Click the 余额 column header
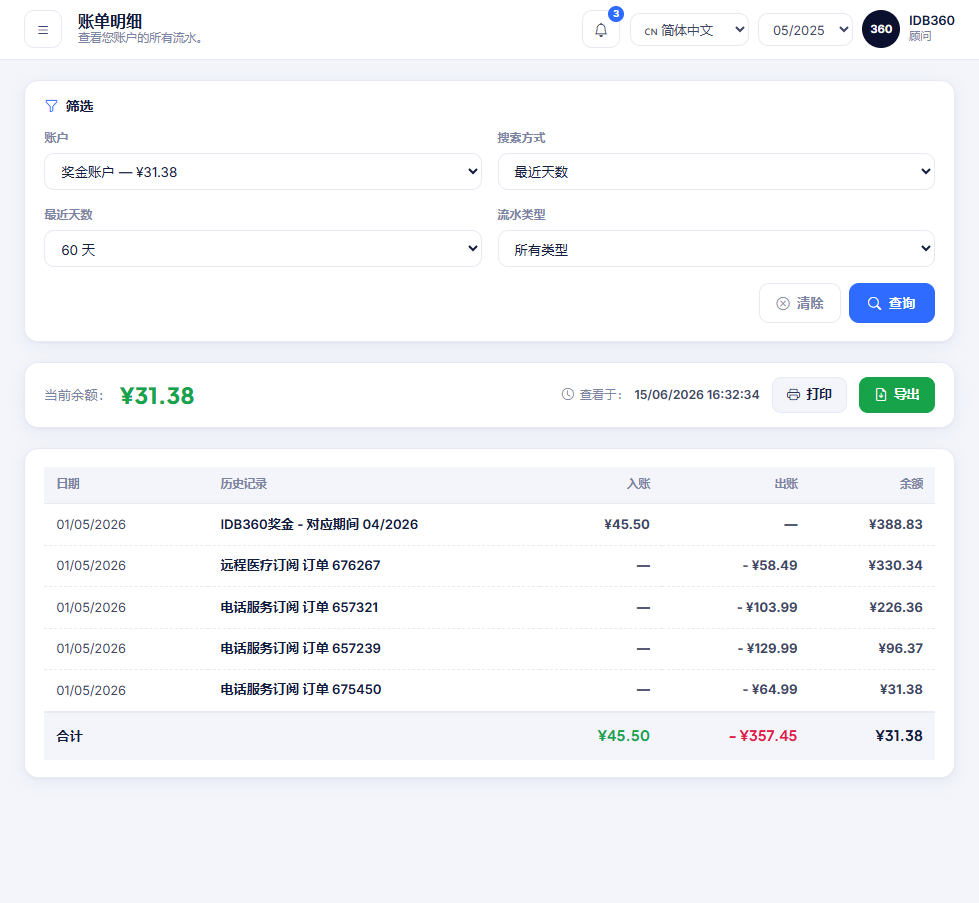The image size is (979, 903). point(911,484)
